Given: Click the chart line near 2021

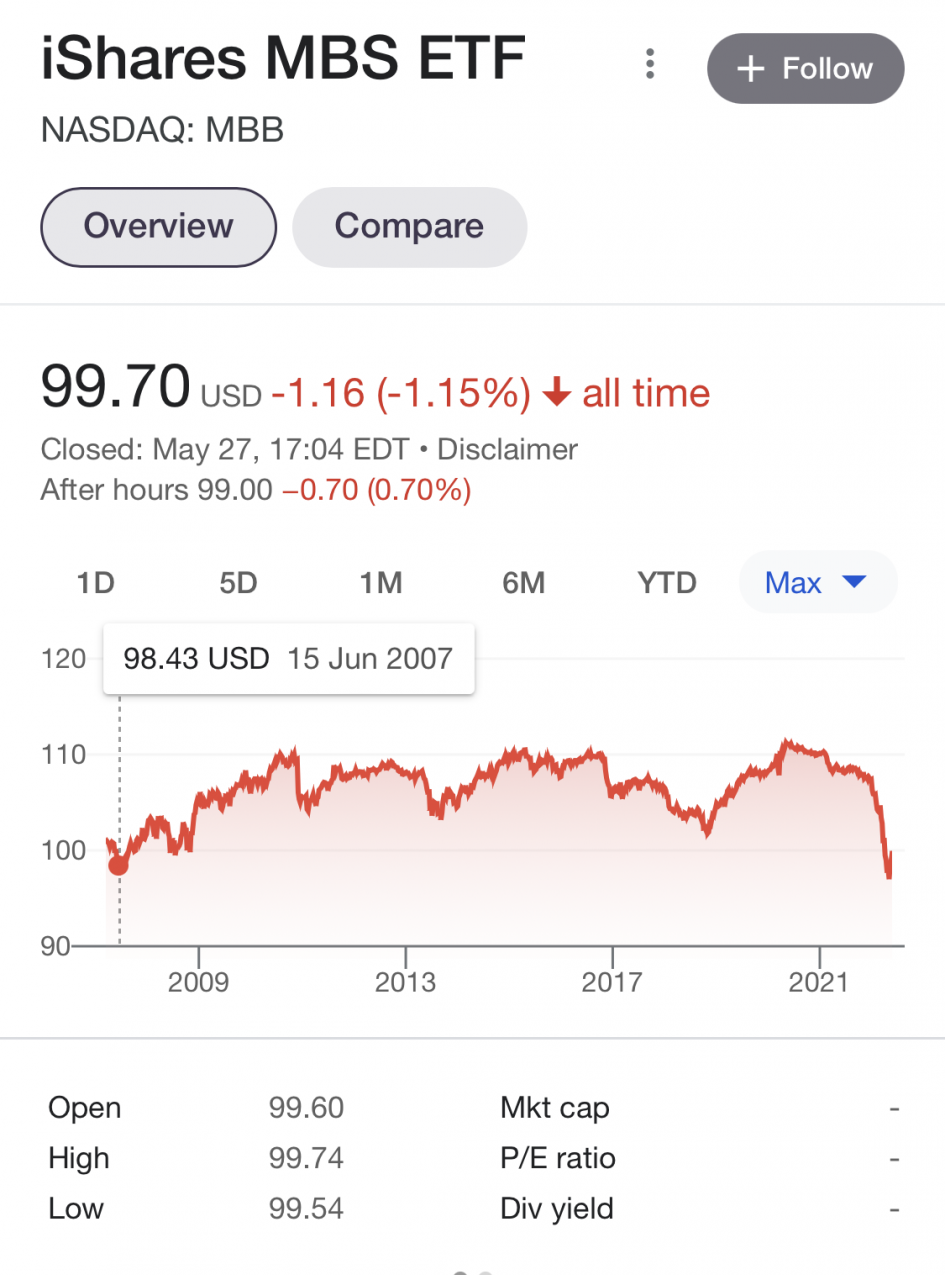Looking at the screenshot, I should 820,752.
